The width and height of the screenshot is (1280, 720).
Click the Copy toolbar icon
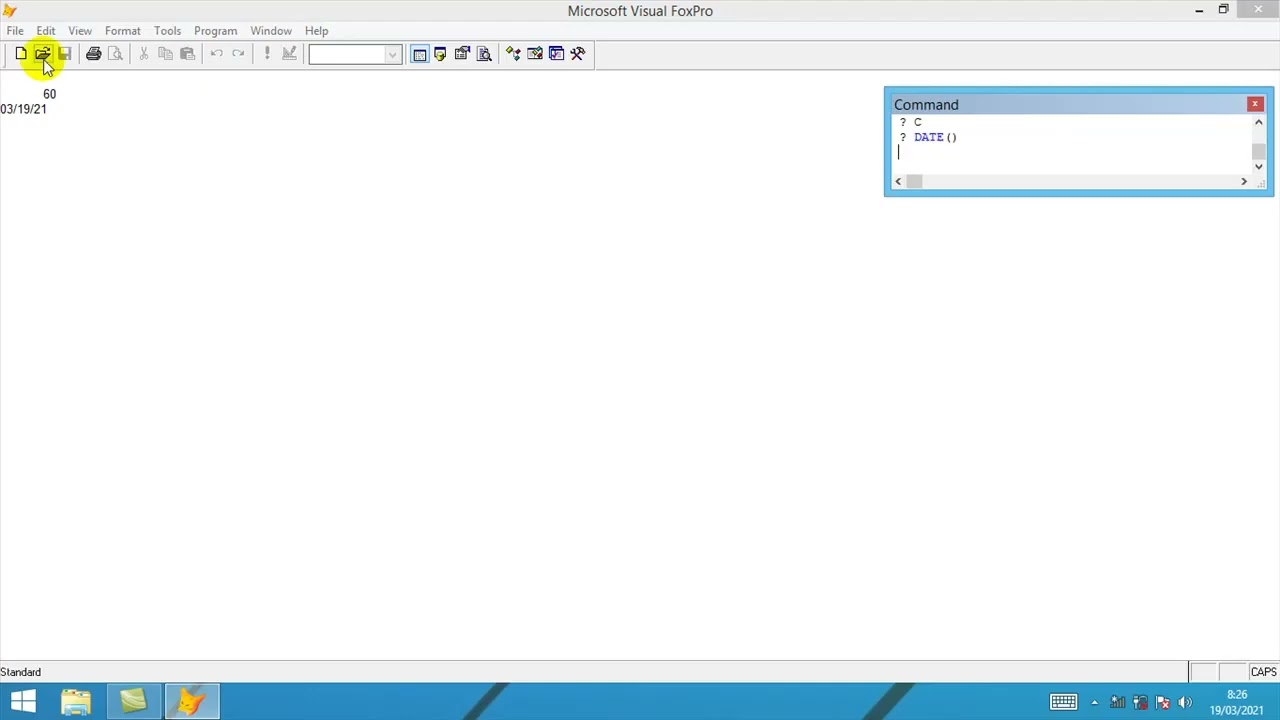166,54
